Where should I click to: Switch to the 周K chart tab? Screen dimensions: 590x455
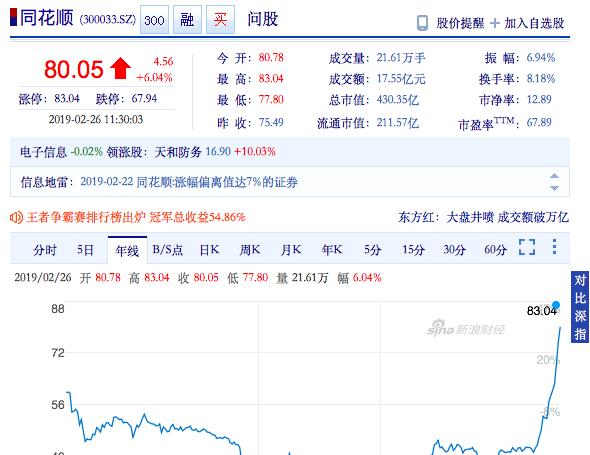point(250,250)
